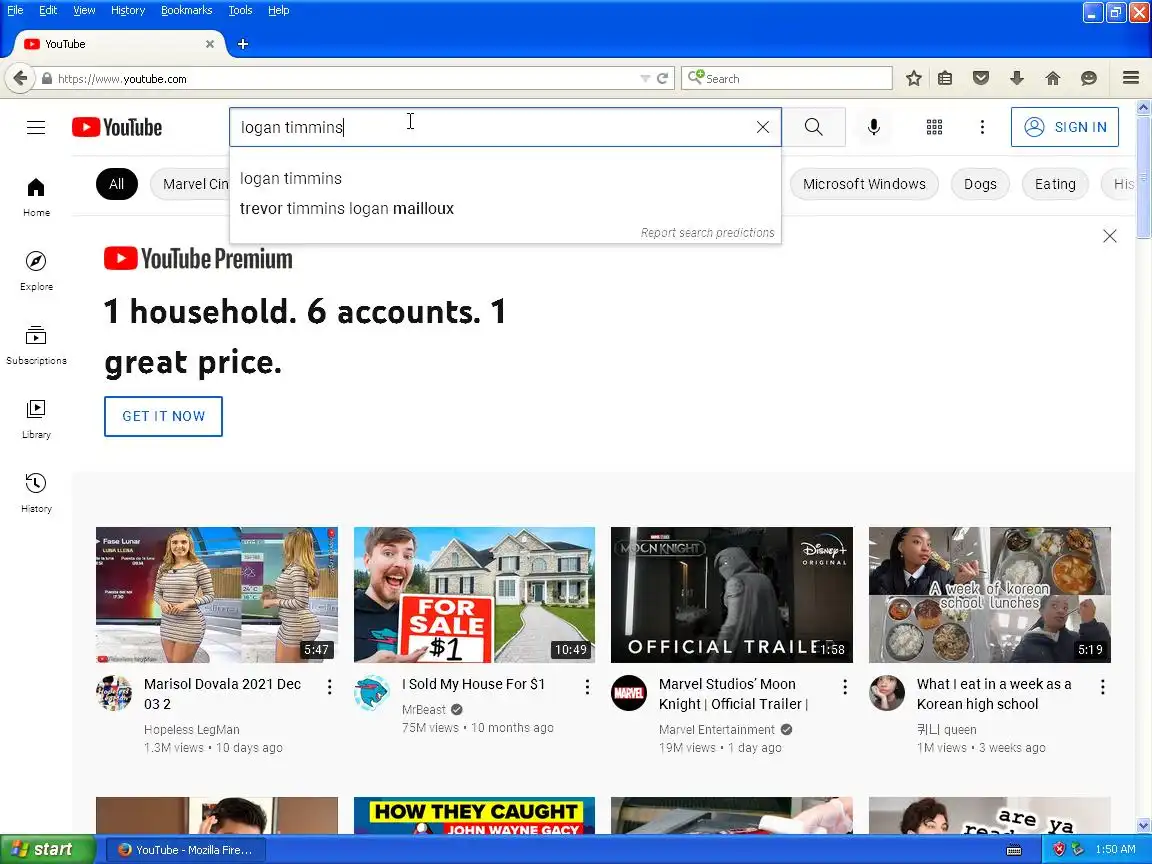The width and height of the screenshot is (1152, 864).
Task: Open the Marvel Entertainment channel avatar
Action: click(629, 693)
